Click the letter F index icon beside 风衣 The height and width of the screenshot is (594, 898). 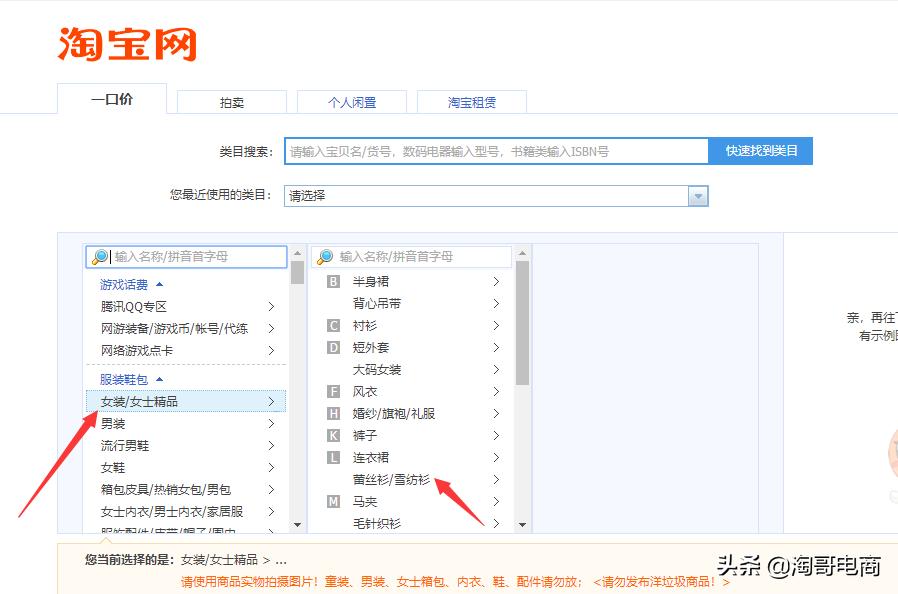click(x=334, y=391)
